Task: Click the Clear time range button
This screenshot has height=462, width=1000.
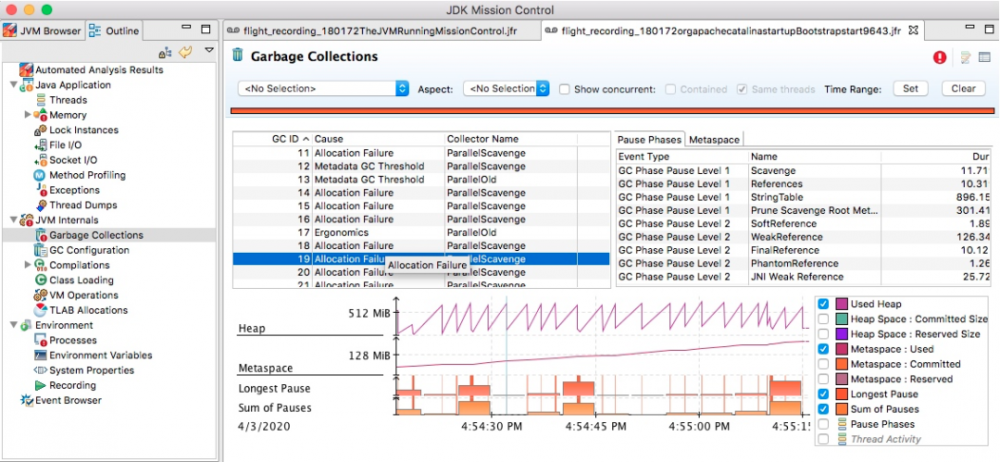Action: click(963, 89)
